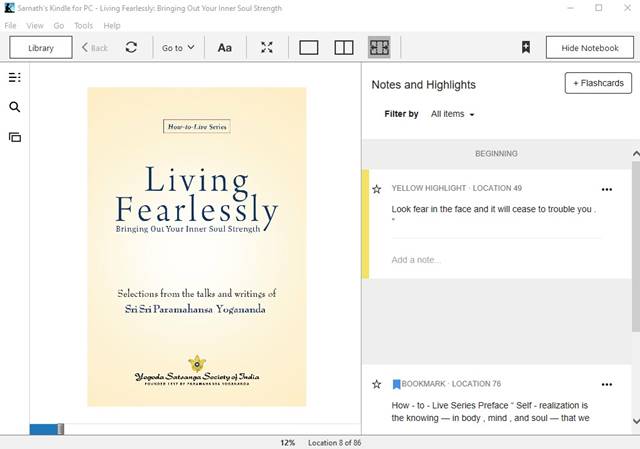
Task: Open the File menu
Action: tap(10, 26)
